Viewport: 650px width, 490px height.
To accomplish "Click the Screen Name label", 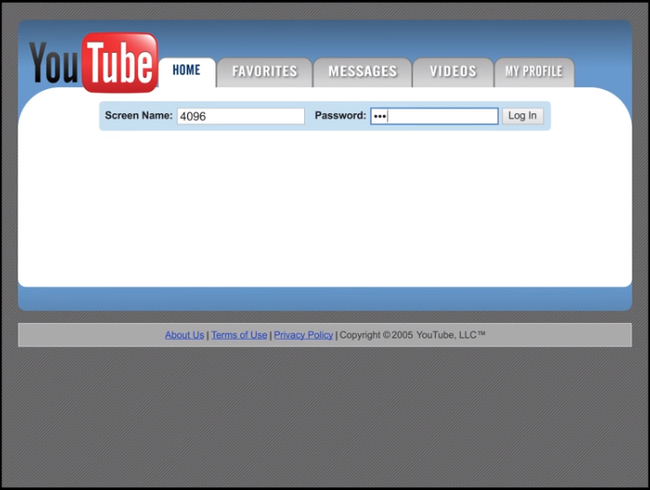I will click(x=138, y=115).
